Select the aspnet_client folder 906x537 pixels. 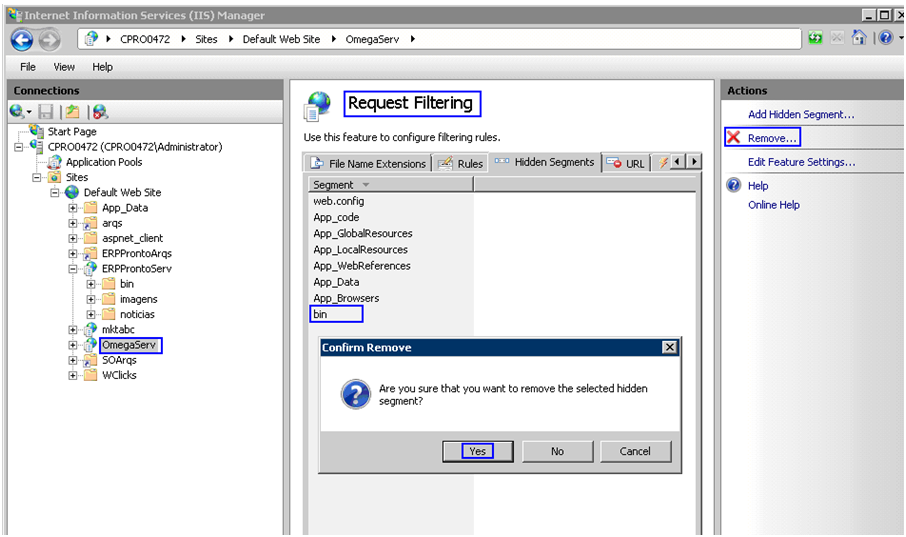coord(132,238)
